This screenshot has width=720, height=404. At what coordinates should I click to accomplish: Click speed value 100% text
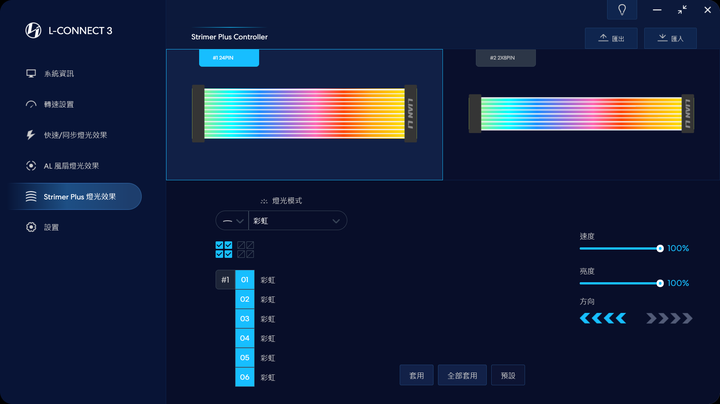678,248
